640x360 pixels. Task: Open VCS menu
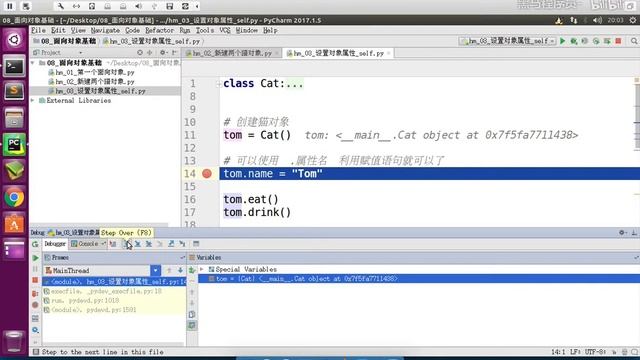coord(225,30)
